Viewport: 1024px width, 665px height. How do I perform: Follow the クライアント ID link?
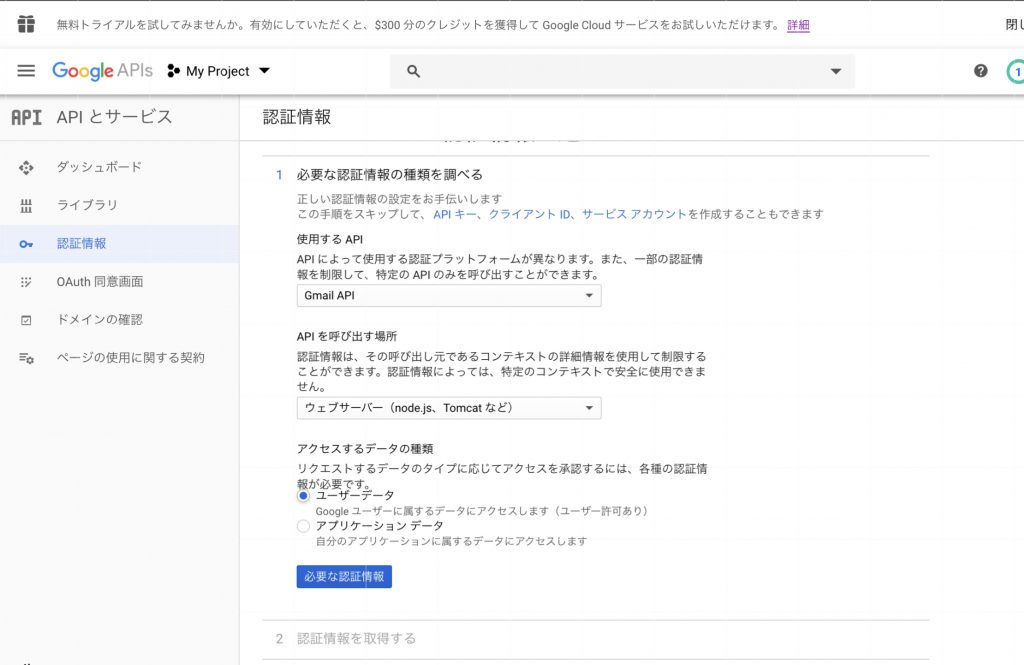coord(530,214)
